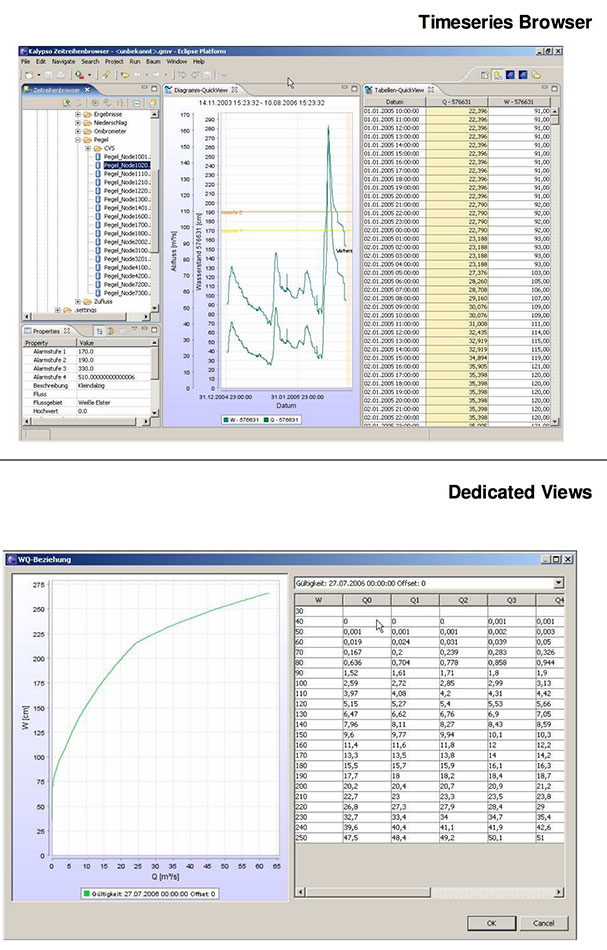The image size is (607, 950).
Task: Click the Save toolbar icon
Action: point(48,75)
